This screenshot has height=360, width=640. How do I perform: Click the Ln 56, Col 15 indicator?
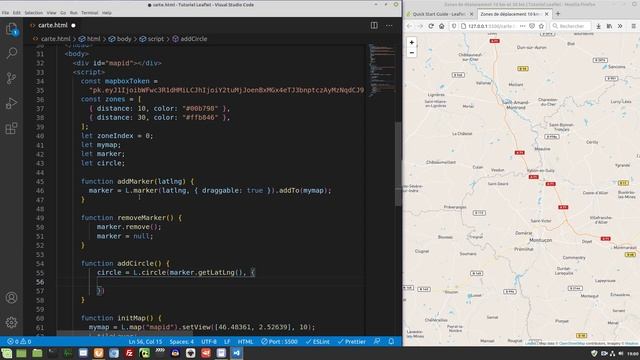145,342
